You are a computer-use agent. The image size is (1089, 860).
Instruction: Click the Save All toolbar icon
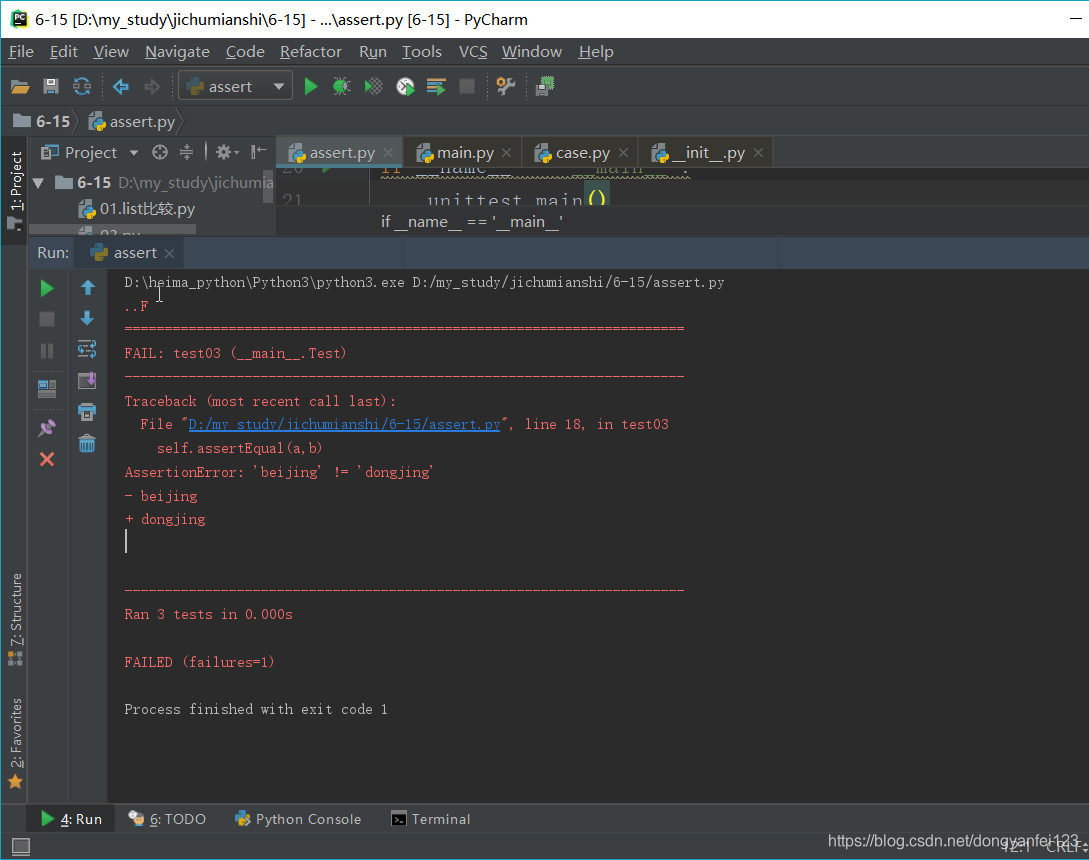tap(51, 86)
